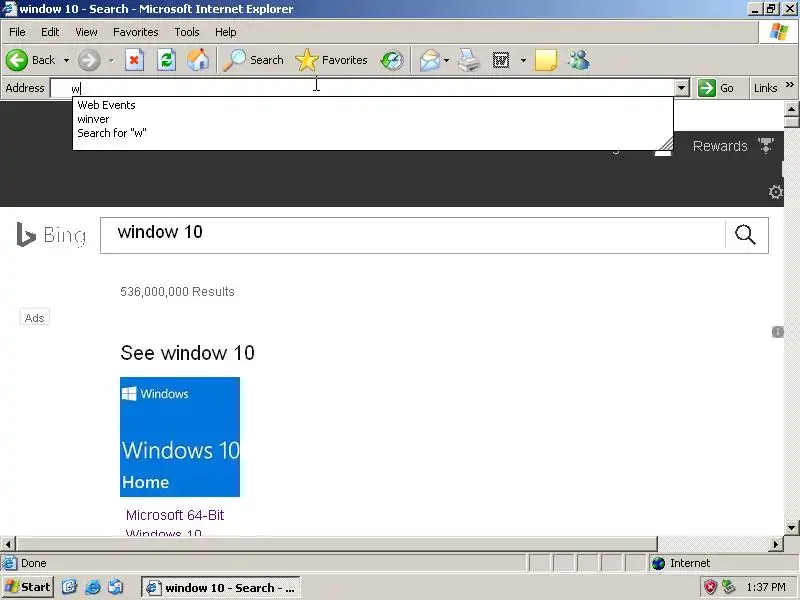The image size is (800, 600).
Task: Open the Edit menu
Action: click(x=50, y=32)
